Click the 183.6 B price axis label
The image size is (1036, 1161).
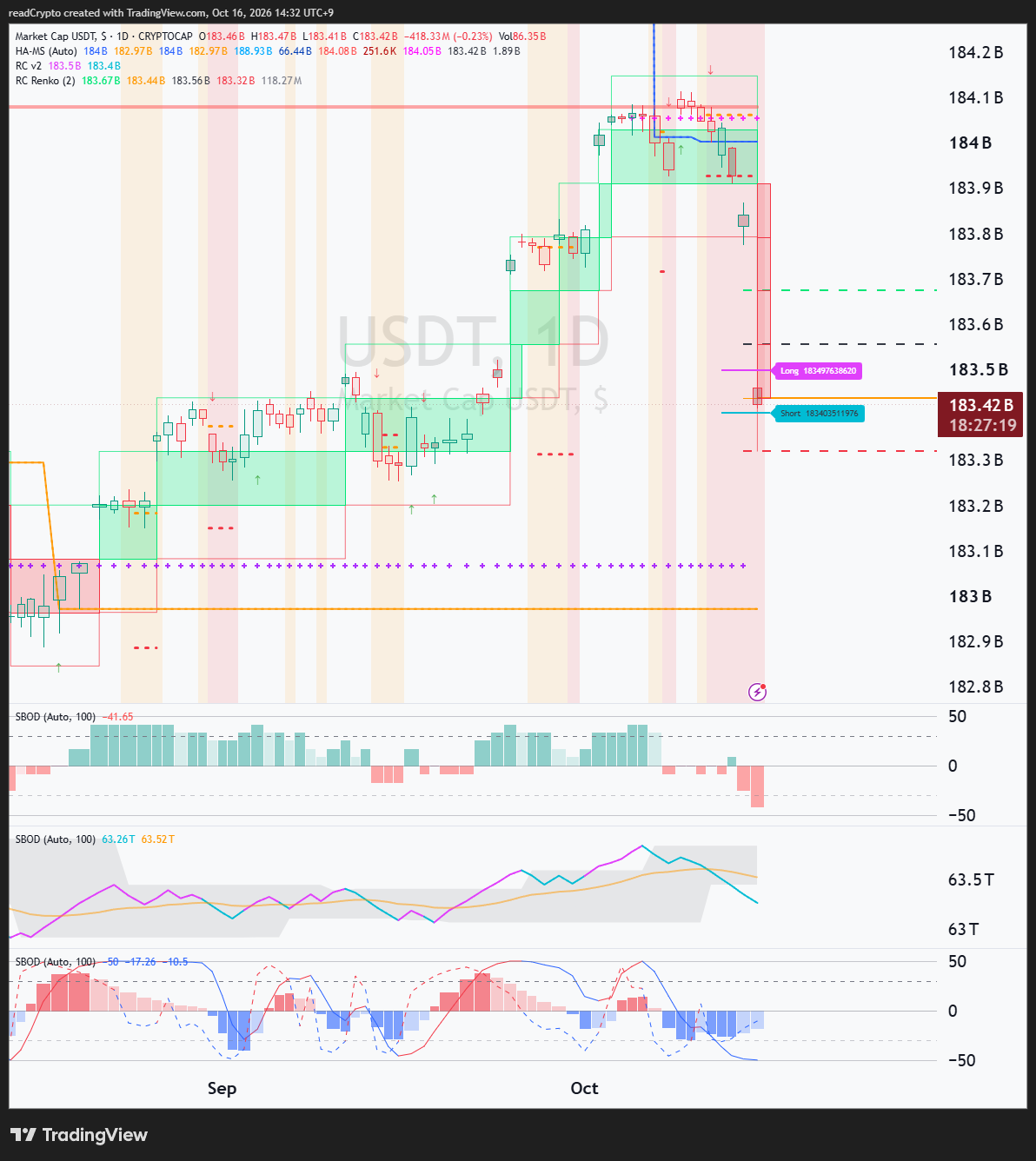pyautogui.click(x=976, y=325)
